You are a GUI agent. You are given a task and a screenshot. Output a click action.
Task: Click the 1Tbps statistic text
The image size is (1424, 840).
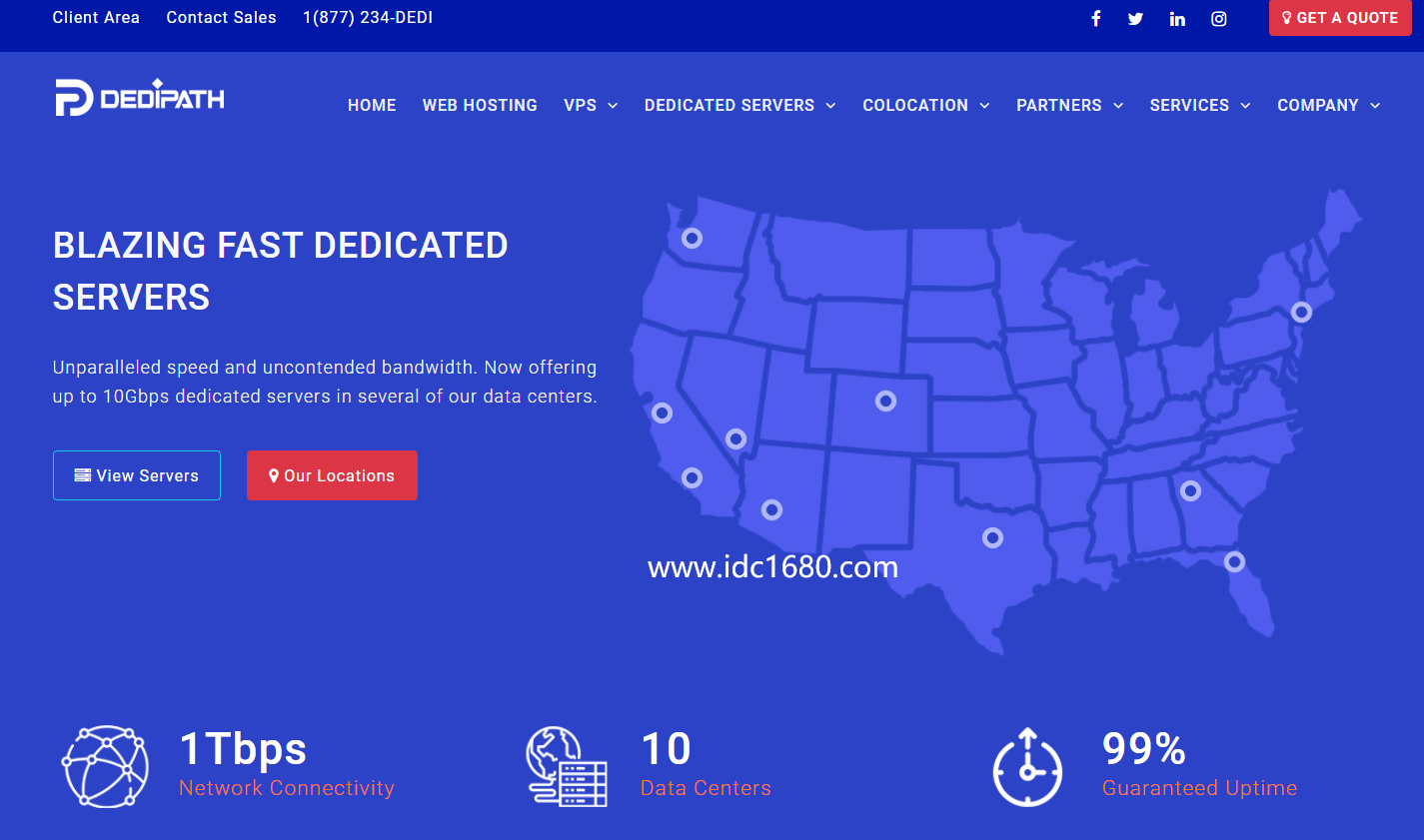(x=243, y=749)
